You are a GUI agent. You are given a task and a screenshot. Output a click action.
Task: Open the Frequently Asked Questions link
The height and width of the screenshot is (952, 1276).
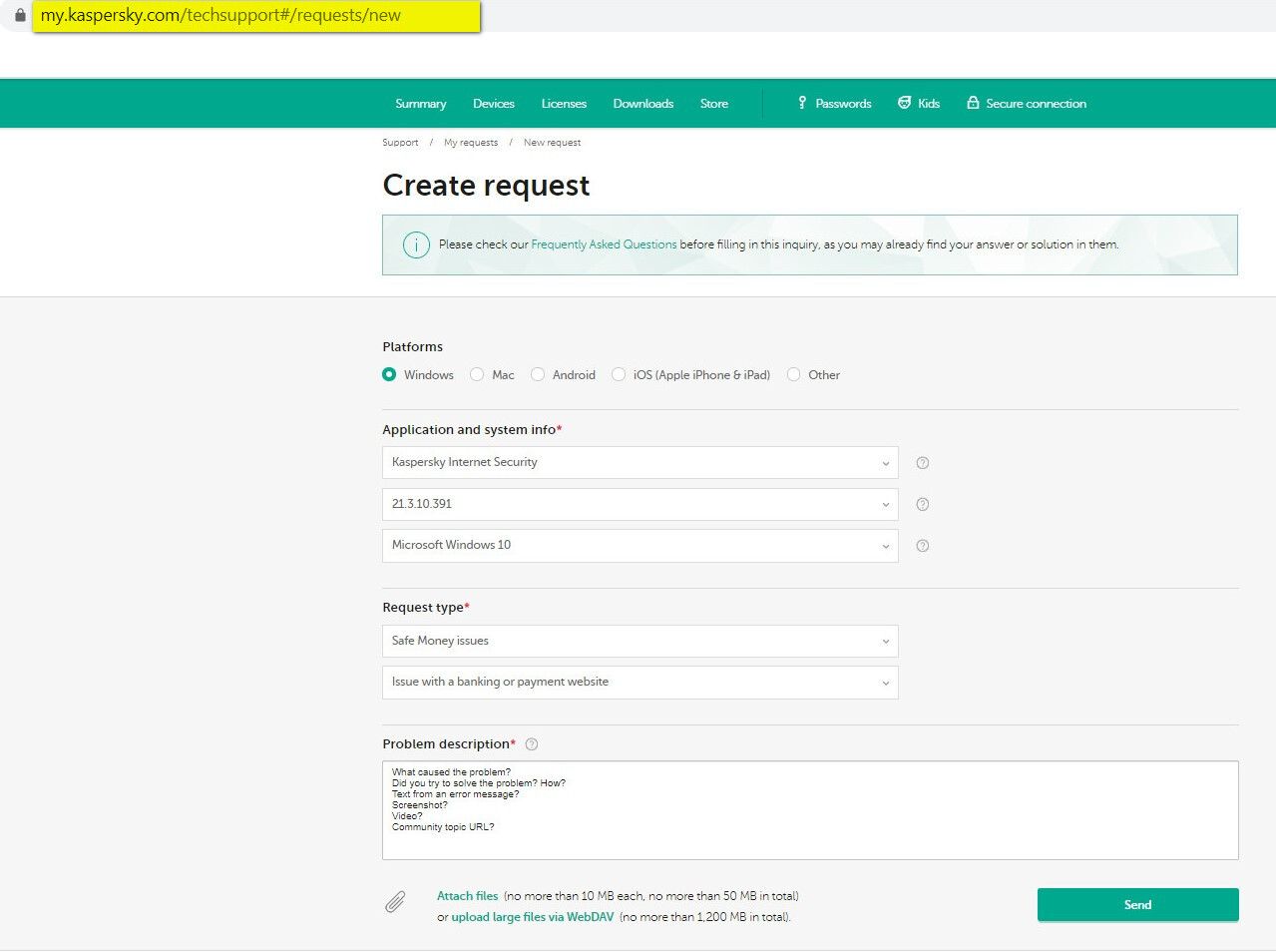[604, 244]
